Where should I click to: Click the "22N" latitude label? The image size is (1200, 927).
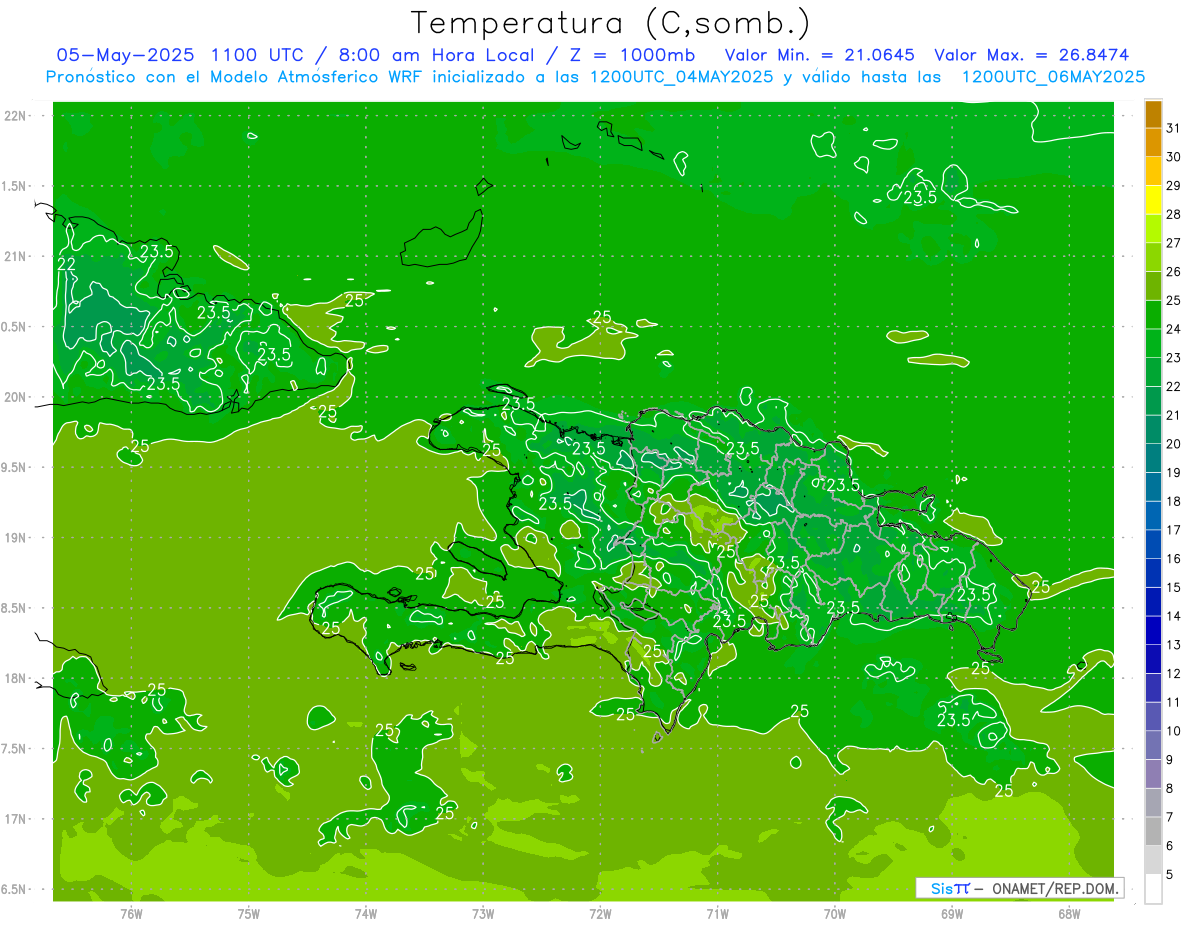tap(15, 116)
